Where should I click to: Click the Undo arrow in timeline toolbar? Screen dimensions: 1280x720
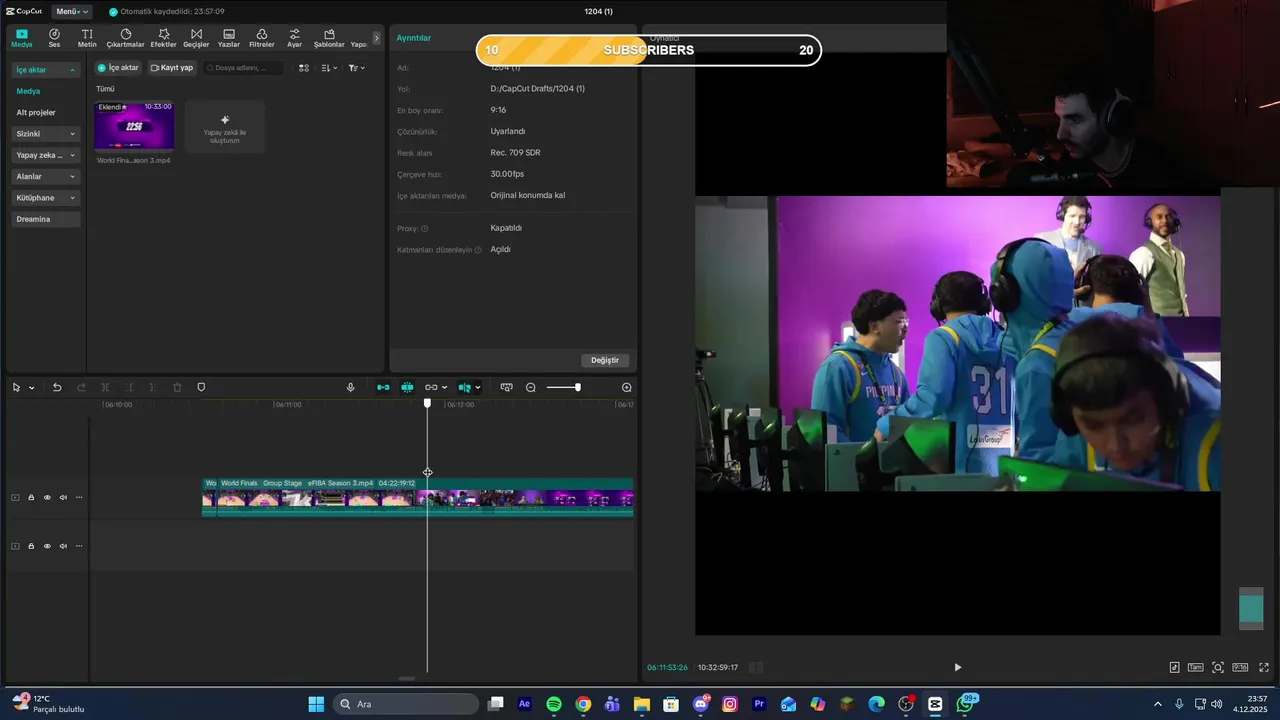(x=57, y=387)
